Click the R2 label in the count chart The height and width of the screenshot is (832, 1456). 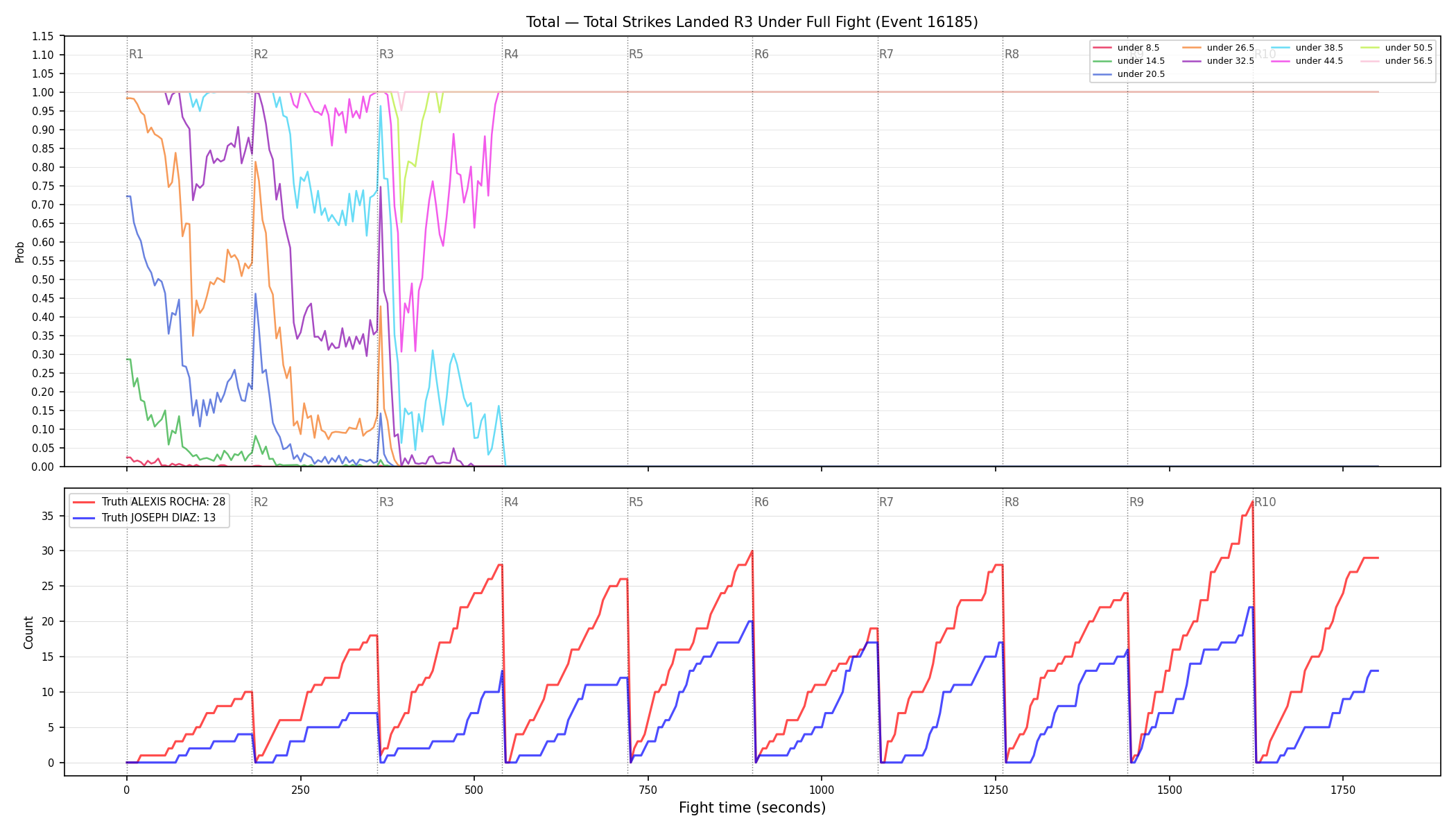(261, 502)
